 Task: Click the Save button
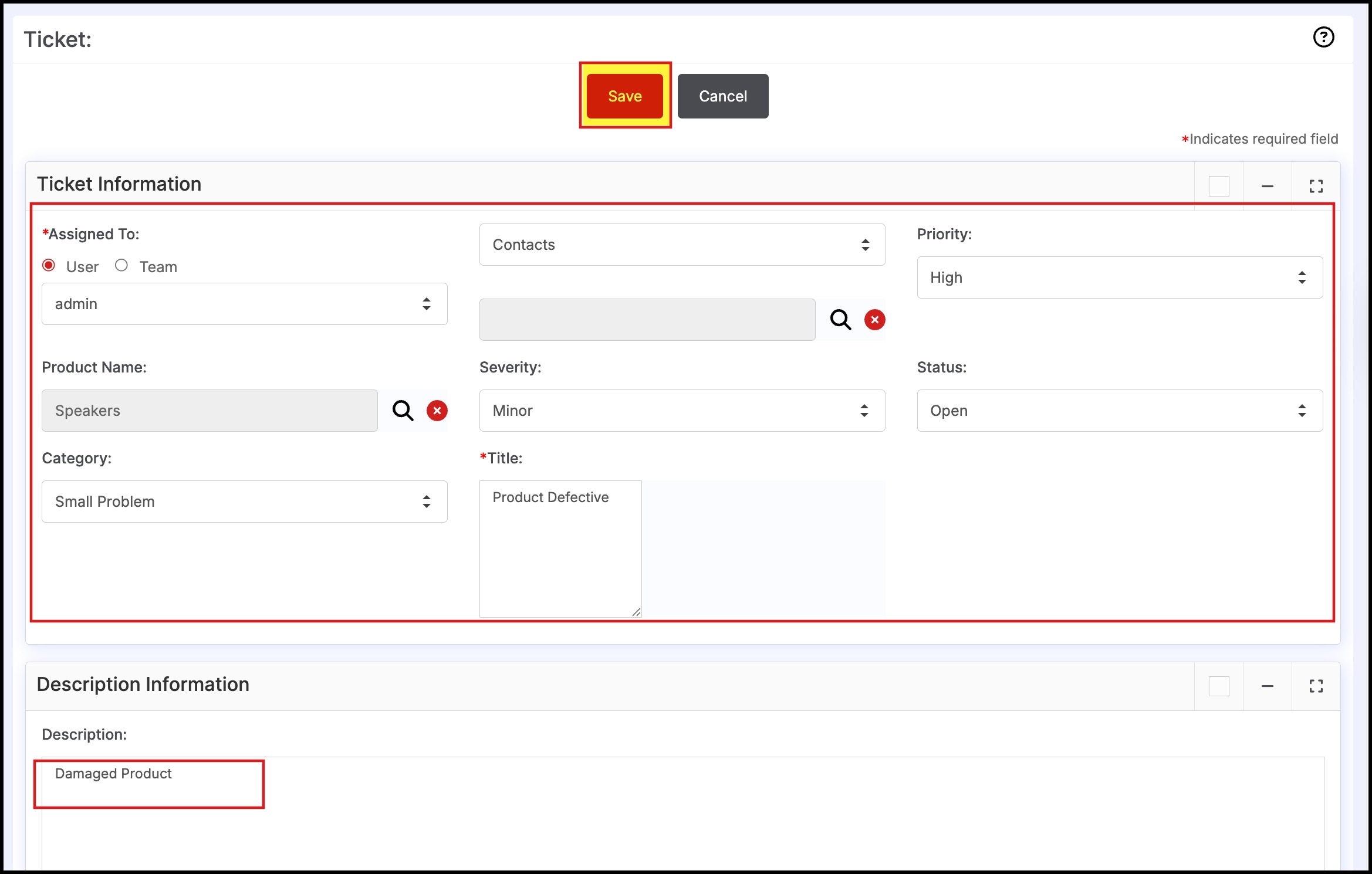click(624, 96)
